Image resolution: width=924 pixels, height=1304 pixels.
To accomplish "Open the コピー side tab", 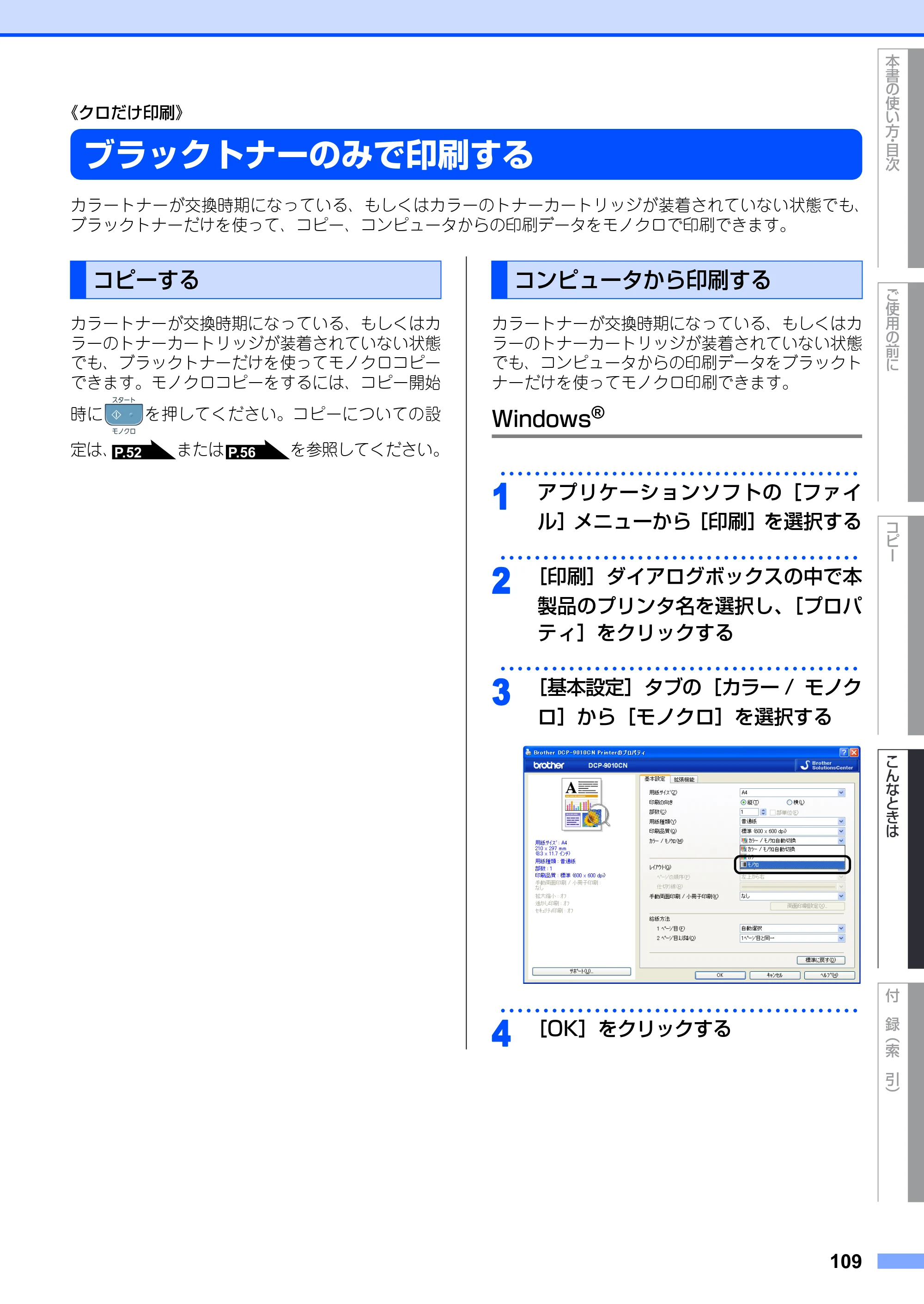I will 900,625.
